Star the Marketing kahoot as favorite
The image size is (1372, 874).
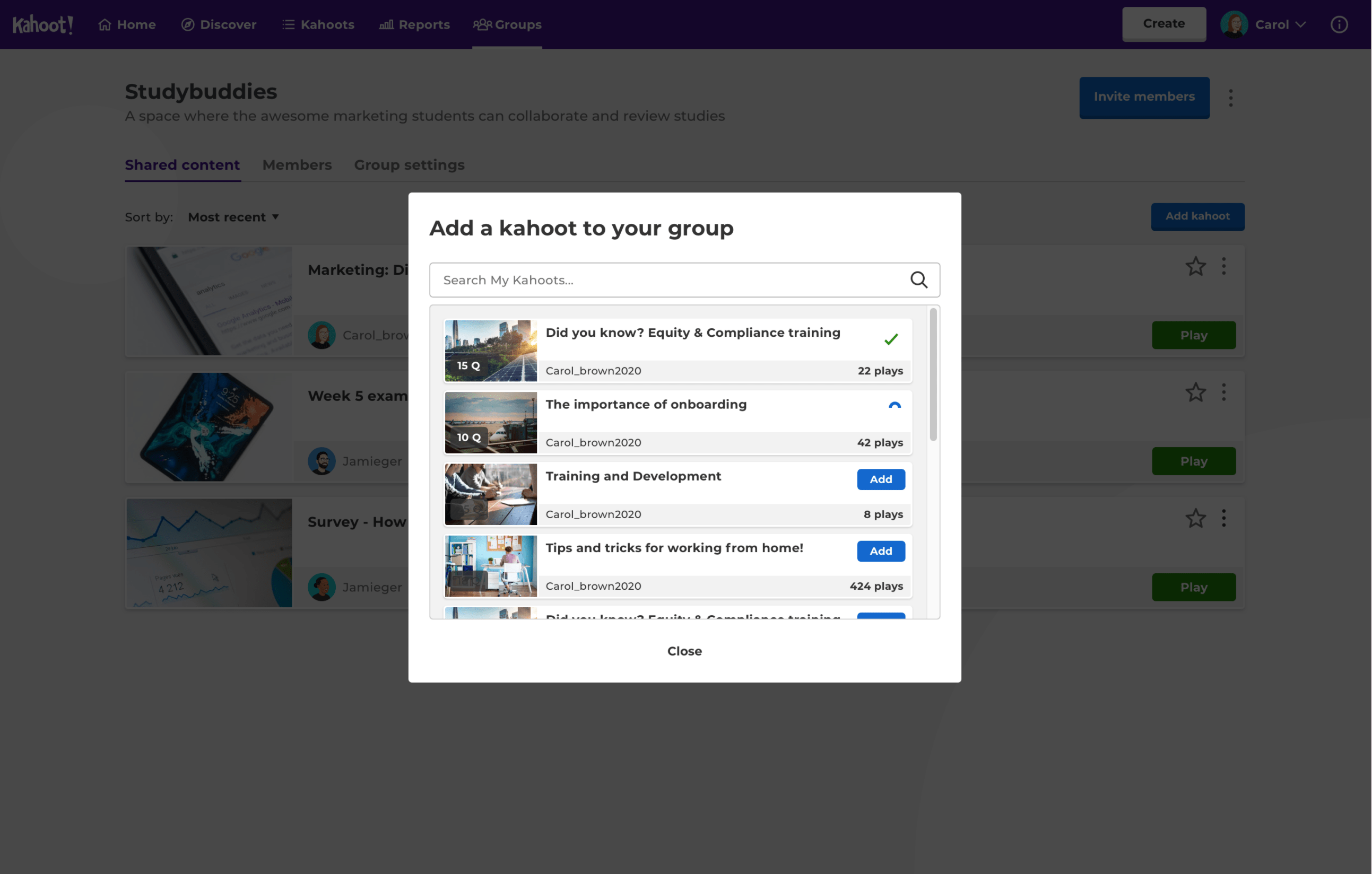(x=1195, y=266)
